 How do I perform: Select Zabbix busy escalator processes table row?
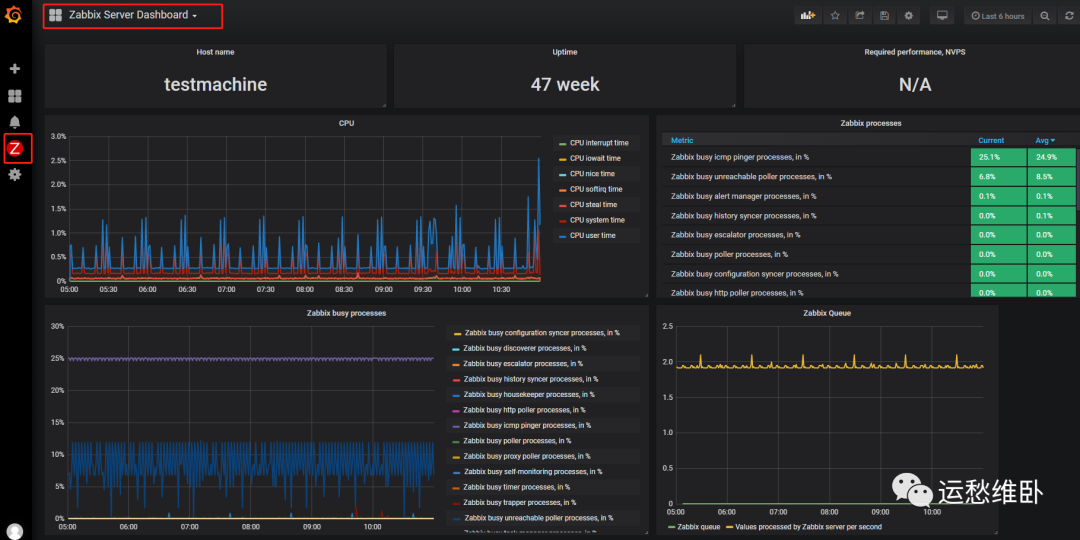coord(869,235)
